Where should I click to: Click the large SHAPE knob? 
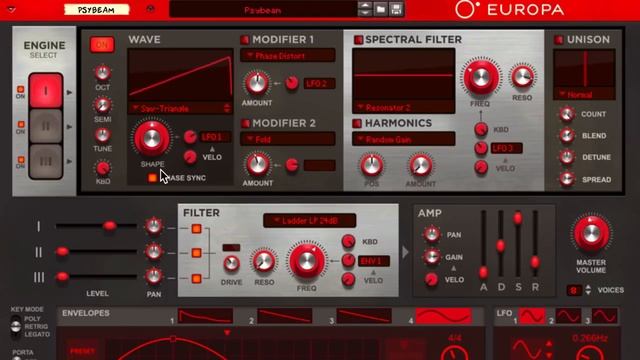(152, 138)
